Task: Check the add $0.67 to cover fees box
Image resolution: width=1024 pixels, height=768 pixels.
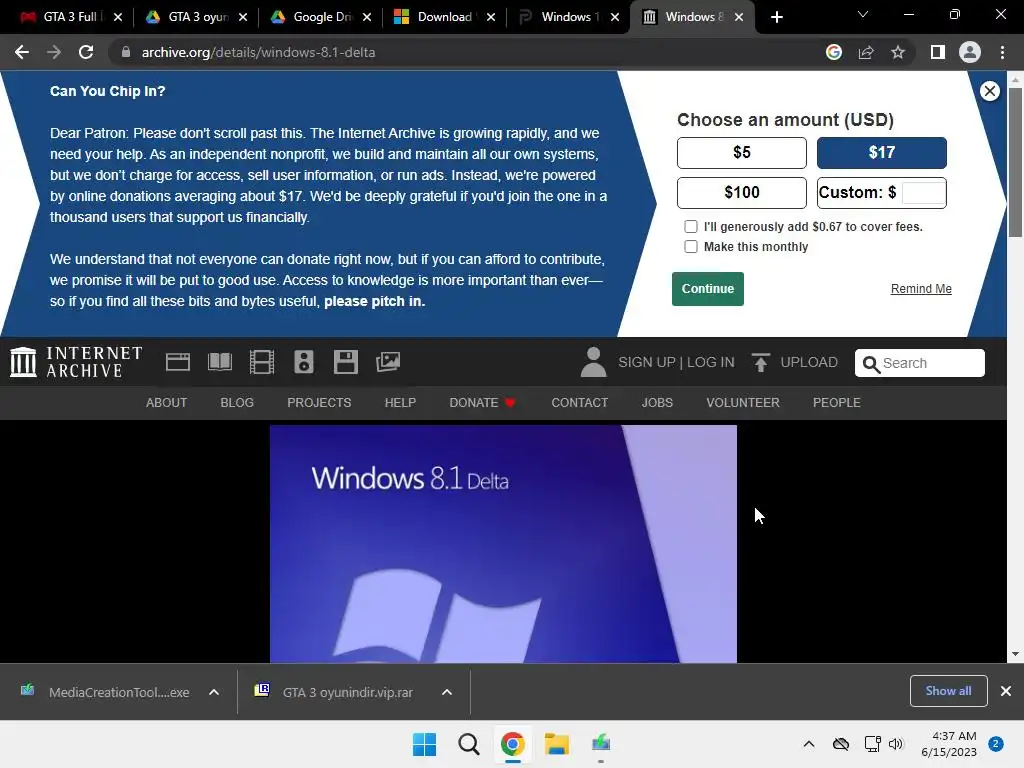Action: [690, 227]
